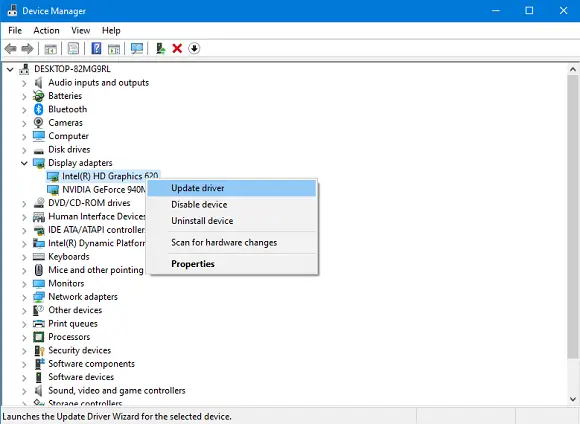The width and height of the screenshot is (580, 424).
Task: Click the Security devices icon
Action: pos(39,350)
